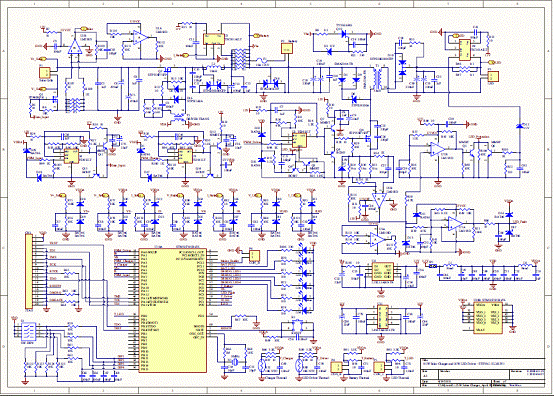554x396 pixels.
Task: Select the Battery connector symbol
Action: click(x=287, y=48)
